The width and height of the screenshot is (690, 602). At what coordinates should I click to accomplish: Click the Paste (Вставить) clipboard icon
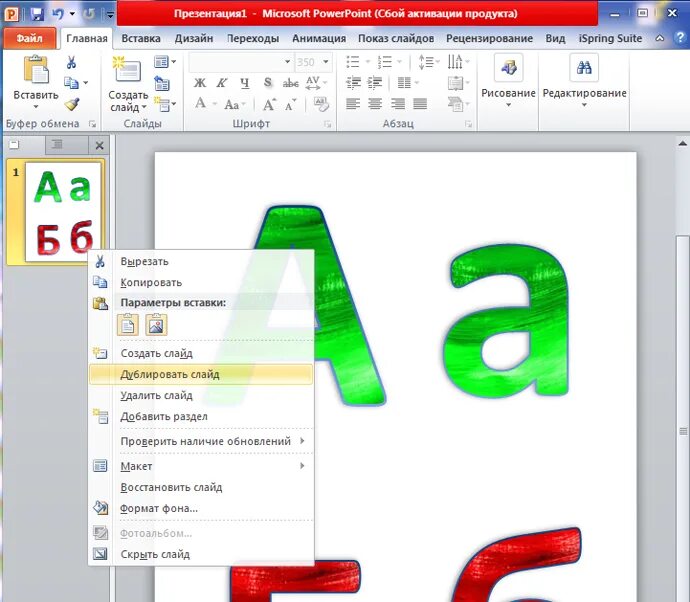pyautogui.click(x=36, y=70)
